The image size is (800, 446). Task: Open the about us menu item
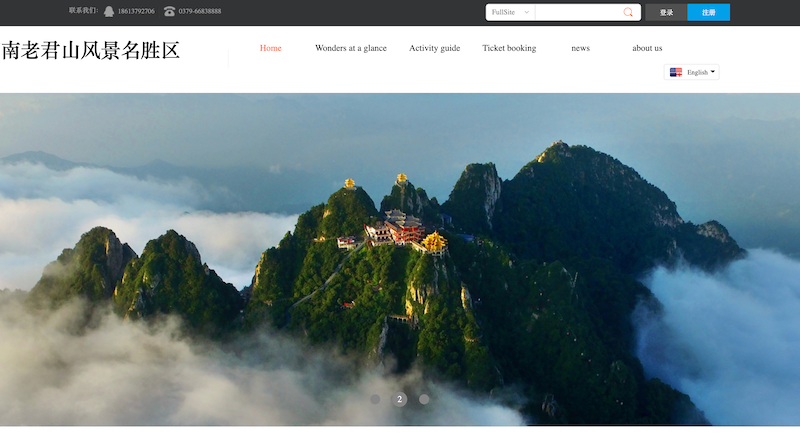pos(647,48)
